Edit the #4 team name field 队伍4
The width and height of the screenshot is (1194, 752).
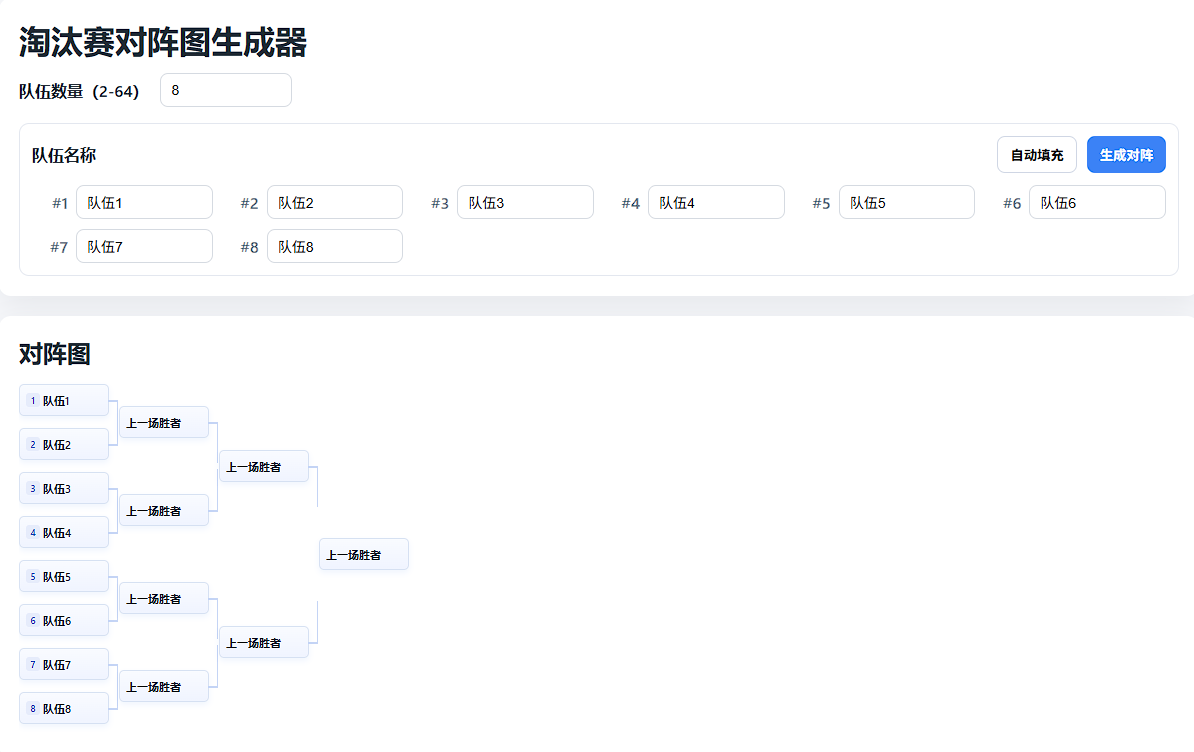click(x=716, y=202)
